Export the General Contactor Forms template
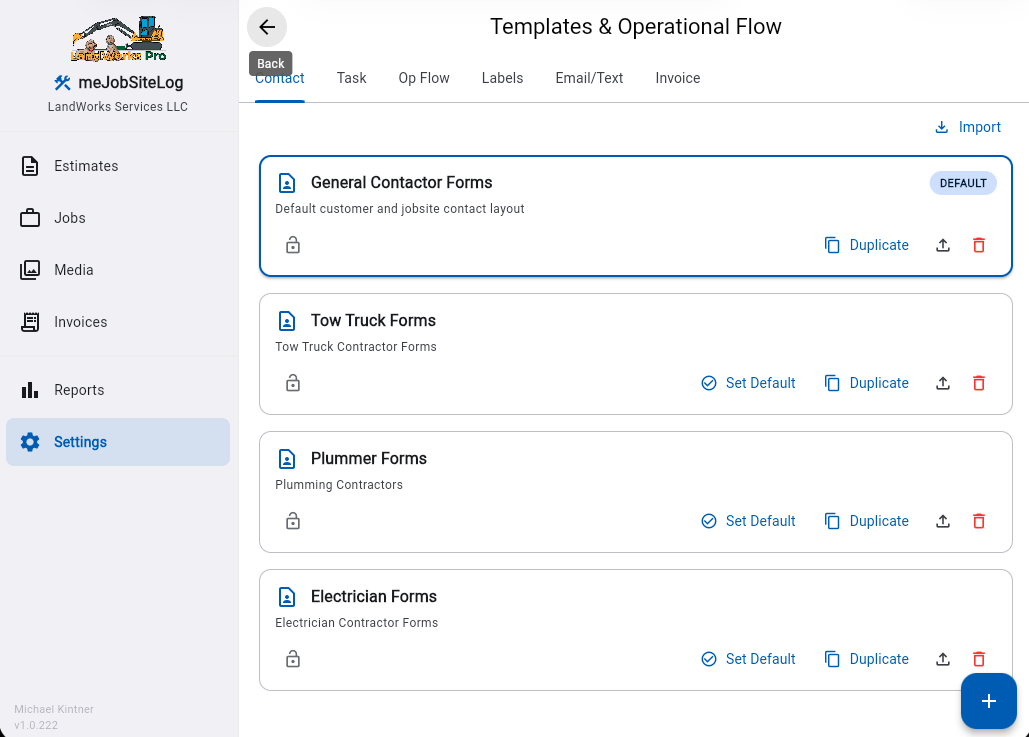Screen dimensions: 1029x737 tap(942, 245)
